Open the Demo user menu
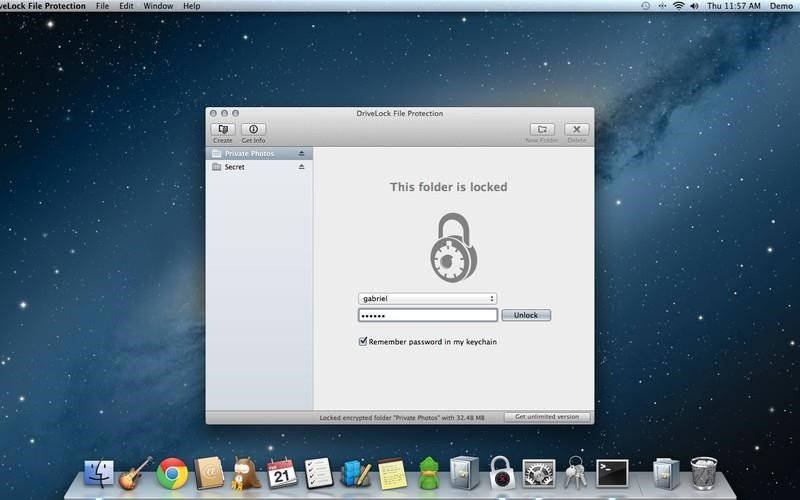The height and width of the screenshot is (500, 800). (x=781, y=6)
